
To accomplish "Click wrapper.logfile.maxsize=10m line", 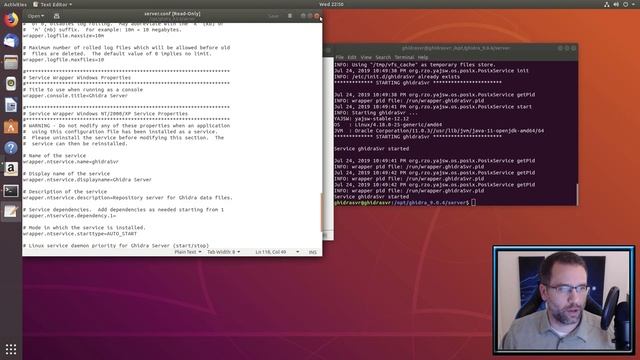I will click(63, 36).
